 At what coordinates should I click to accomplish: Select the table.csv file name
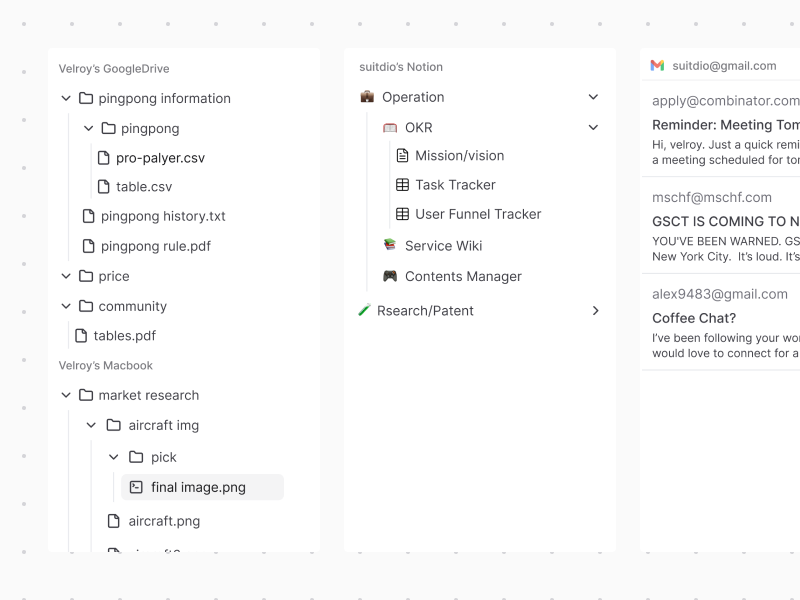(144, 187)
